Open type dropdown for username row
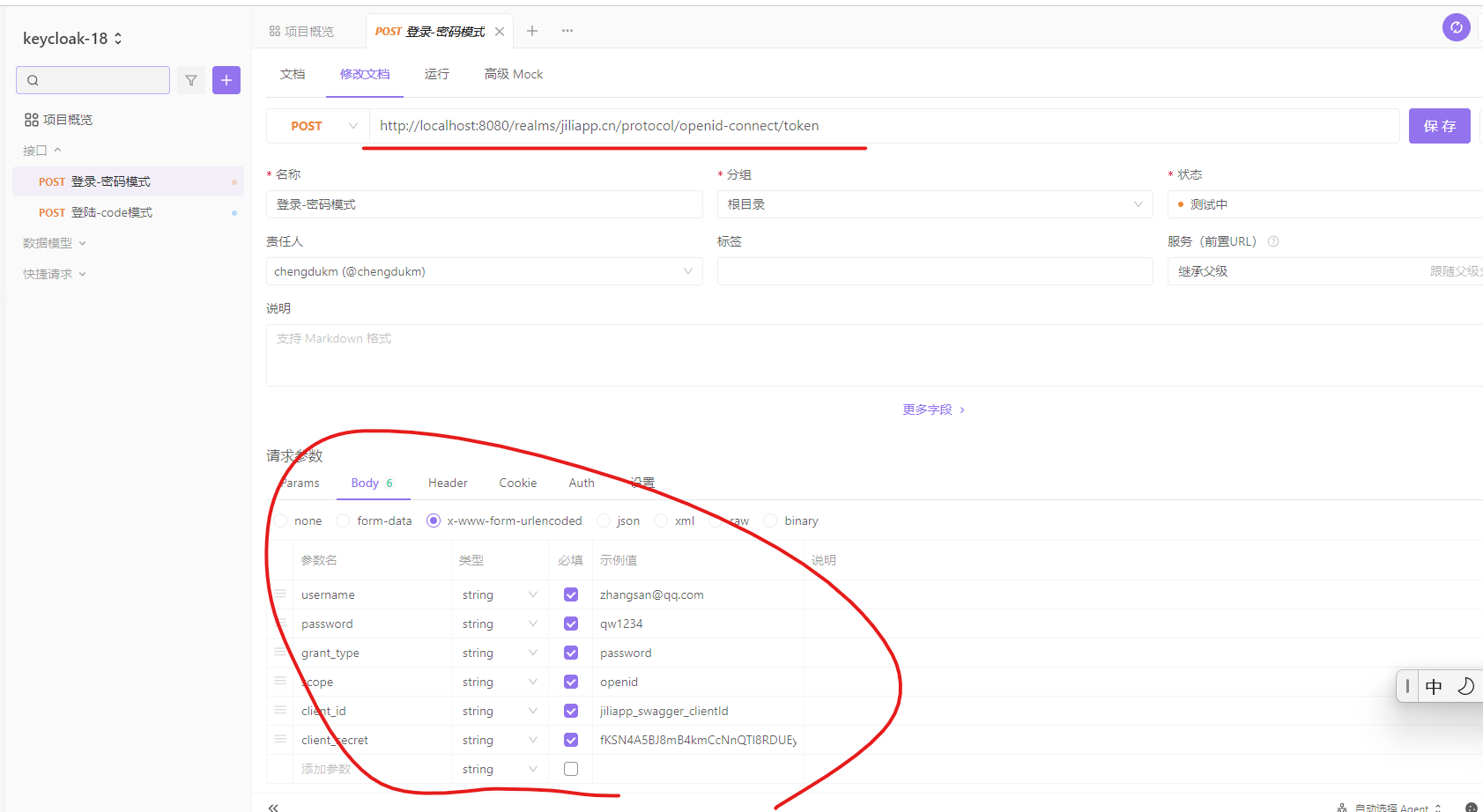Image resolution: width=1483 pixels, height=812 pixels. [x=500, y=594]
